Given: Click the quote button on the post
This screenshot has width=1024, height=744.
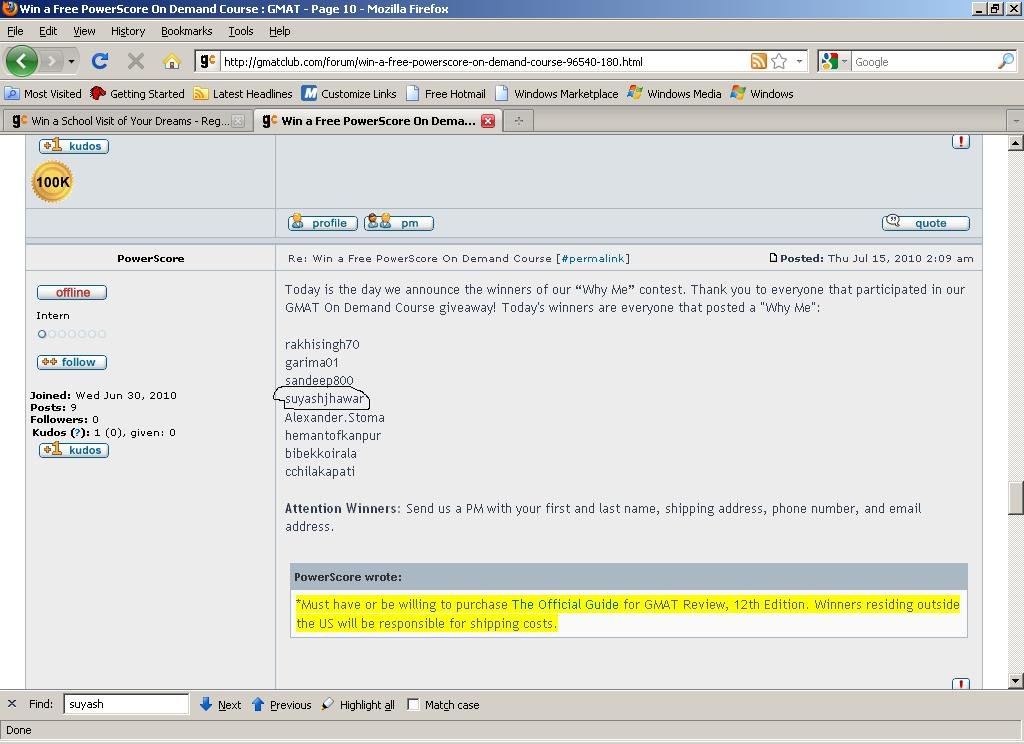Looking at the screenshot, I should pyautogui.click(x=926, y=223).
